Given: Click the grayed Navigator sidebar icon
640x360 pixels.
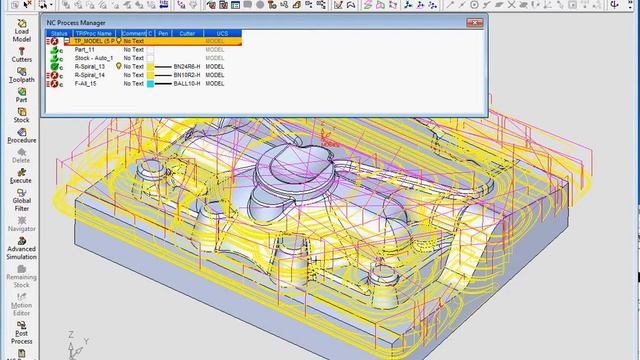Looking at the screenshot, I should click(22, 224).
